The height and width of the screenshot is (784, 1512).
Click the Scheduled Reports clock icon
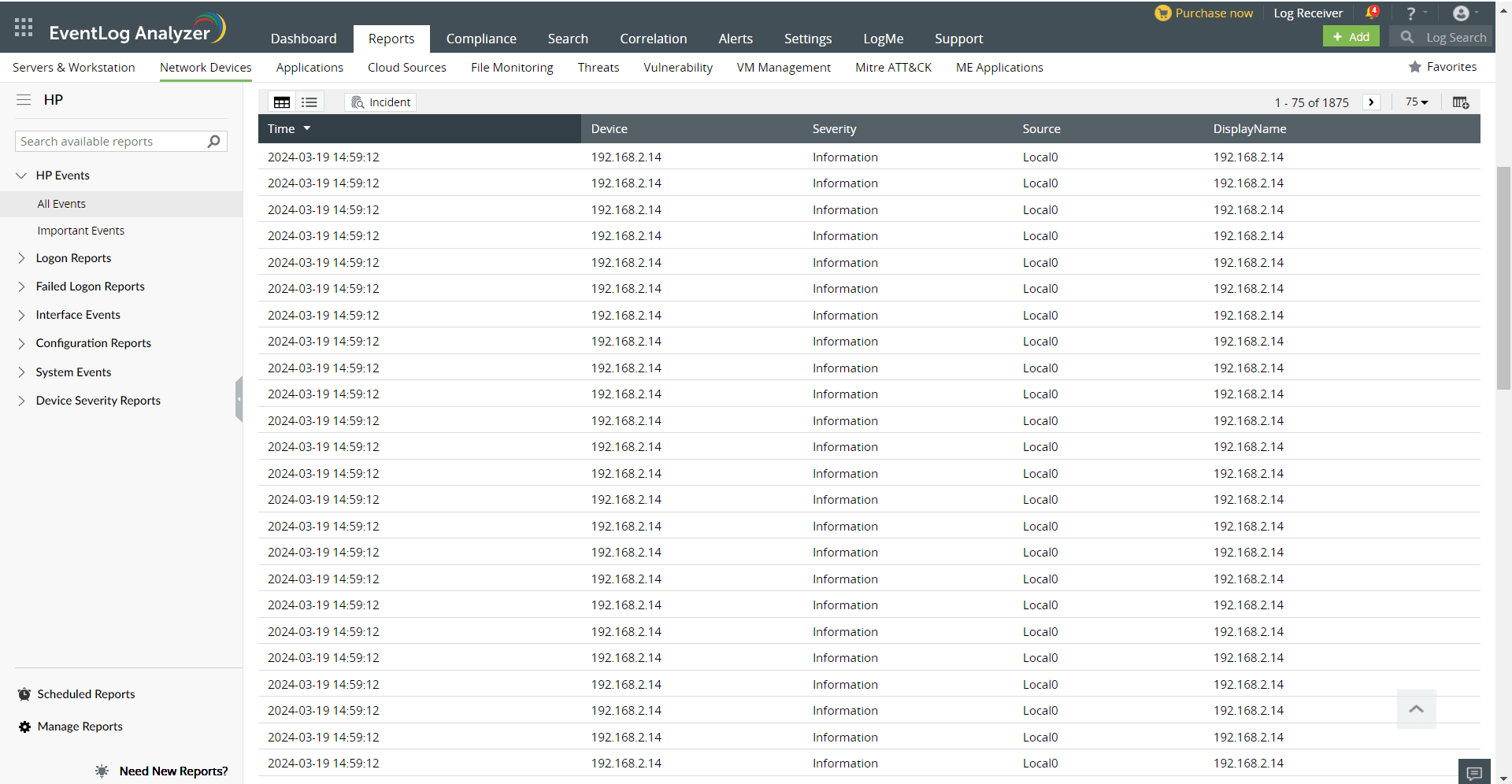point(24,694)
